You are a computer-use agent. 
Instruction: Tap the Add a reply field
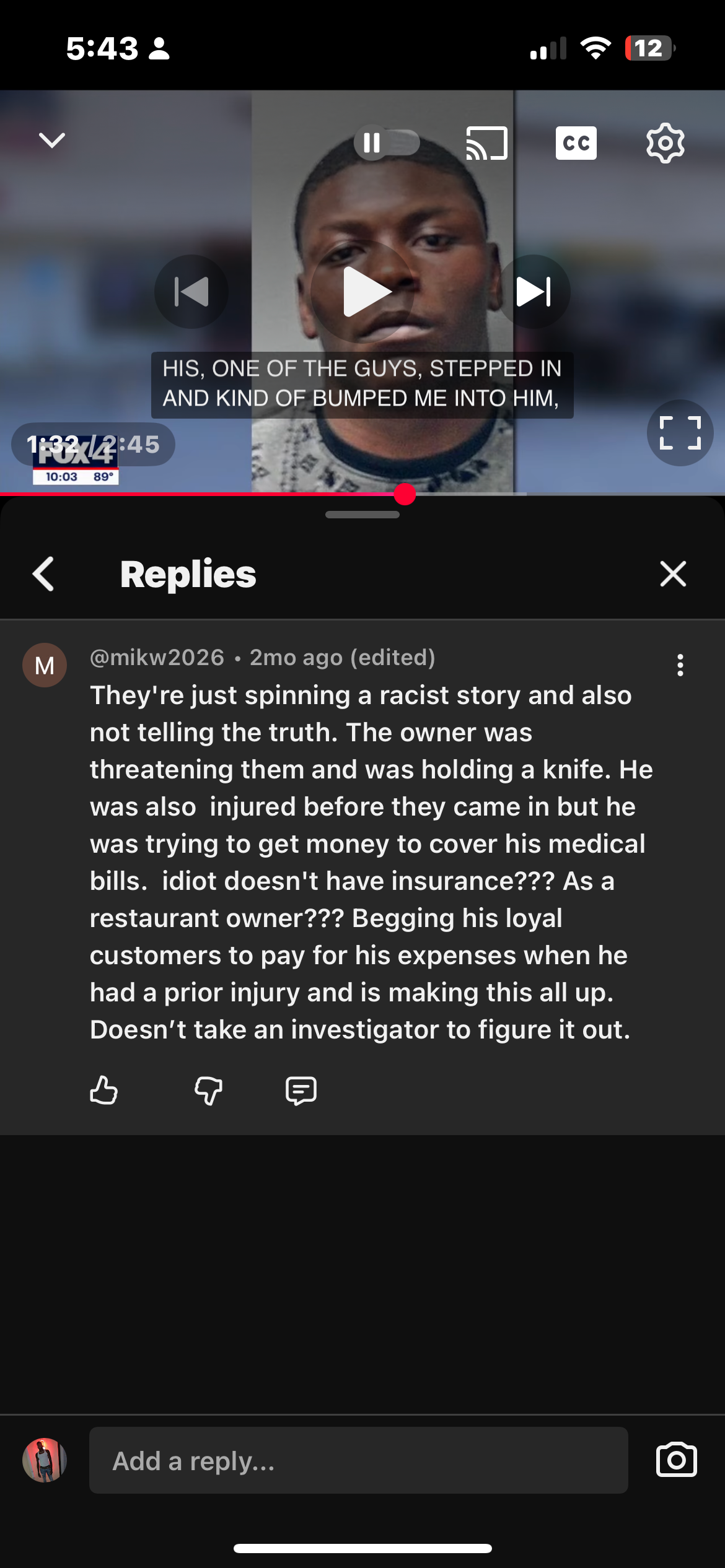click(x=359, y=1460)
